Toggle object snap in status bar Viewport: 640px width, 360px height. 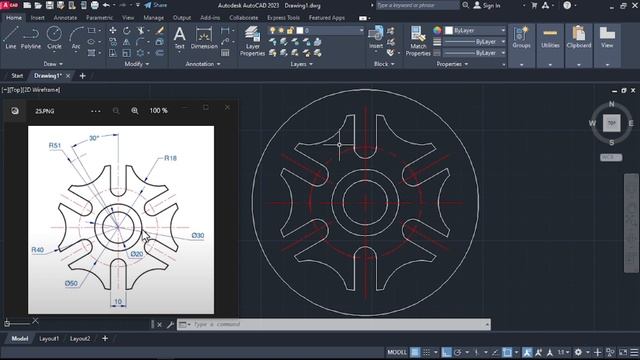click(x=507, y=352)
